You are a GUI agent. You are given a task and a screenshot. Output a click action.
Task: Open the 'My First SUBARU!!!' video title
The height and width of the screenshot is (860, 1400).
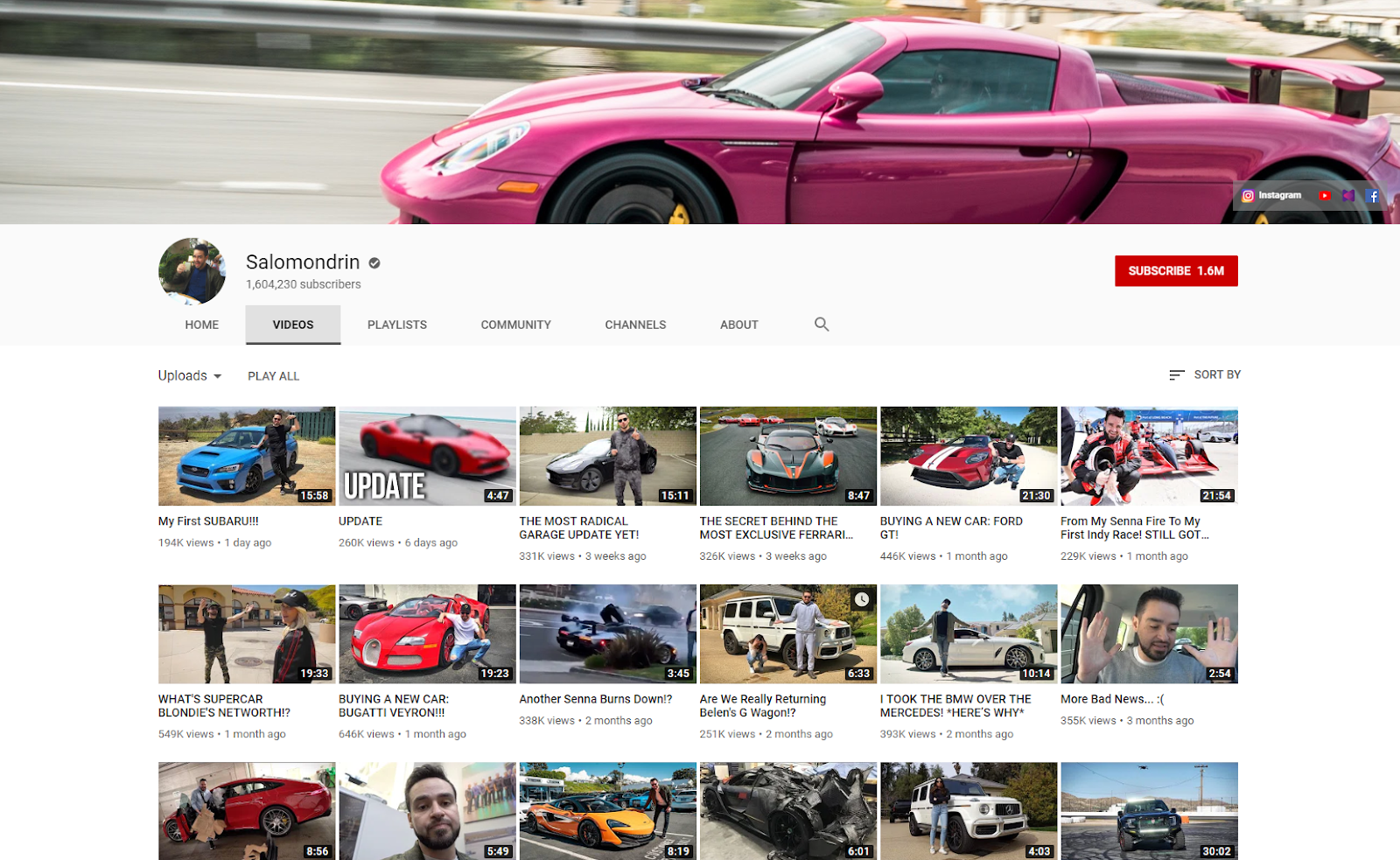point(208,521)
